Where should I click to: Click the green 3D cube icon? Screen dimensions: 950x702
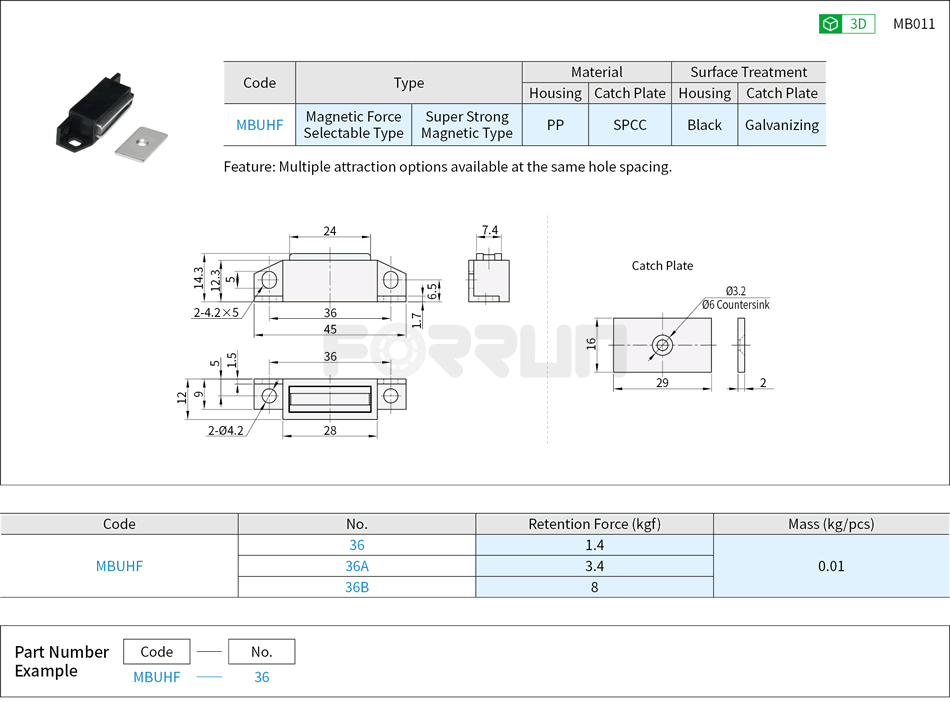pos(829,23)
